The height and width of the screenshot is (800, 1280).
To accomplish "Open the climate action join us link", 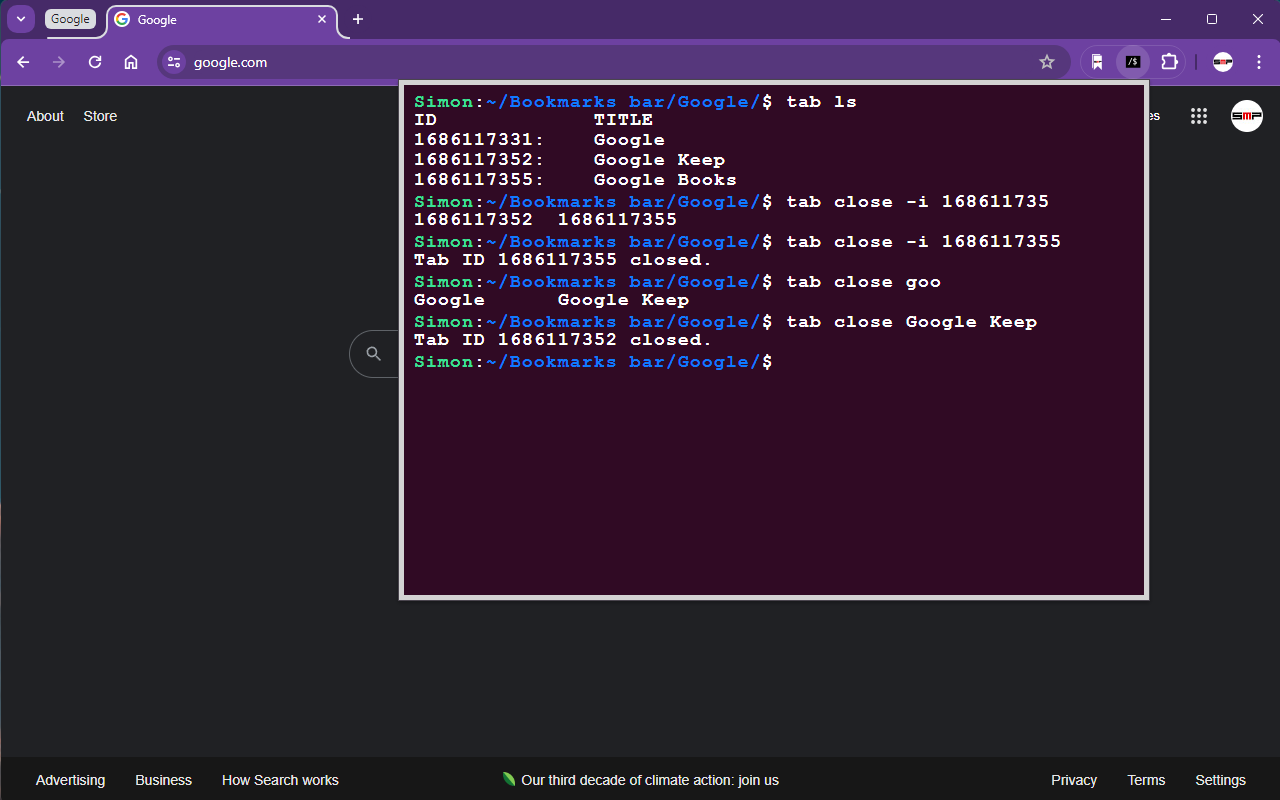I will click(640, 780).
